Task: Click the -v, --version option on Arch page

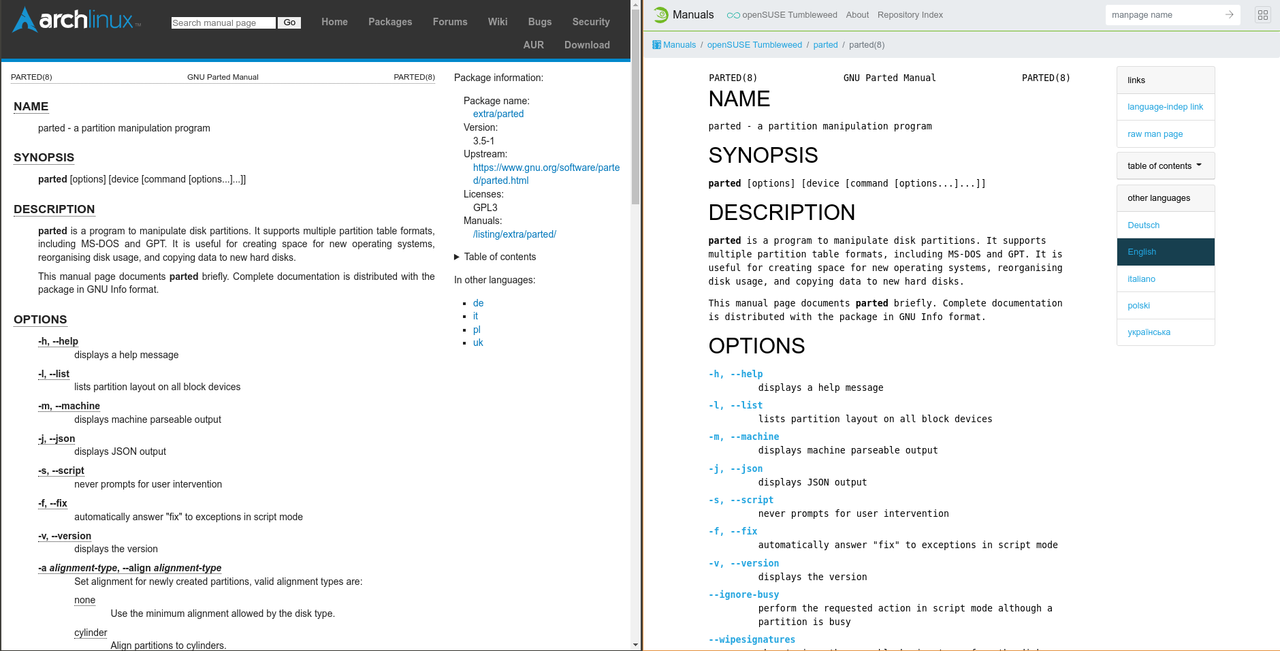Action: 64,536
